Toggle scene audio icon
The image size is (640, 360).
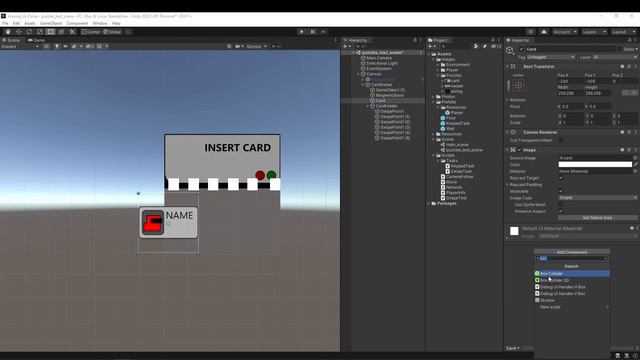coord(65,47)
